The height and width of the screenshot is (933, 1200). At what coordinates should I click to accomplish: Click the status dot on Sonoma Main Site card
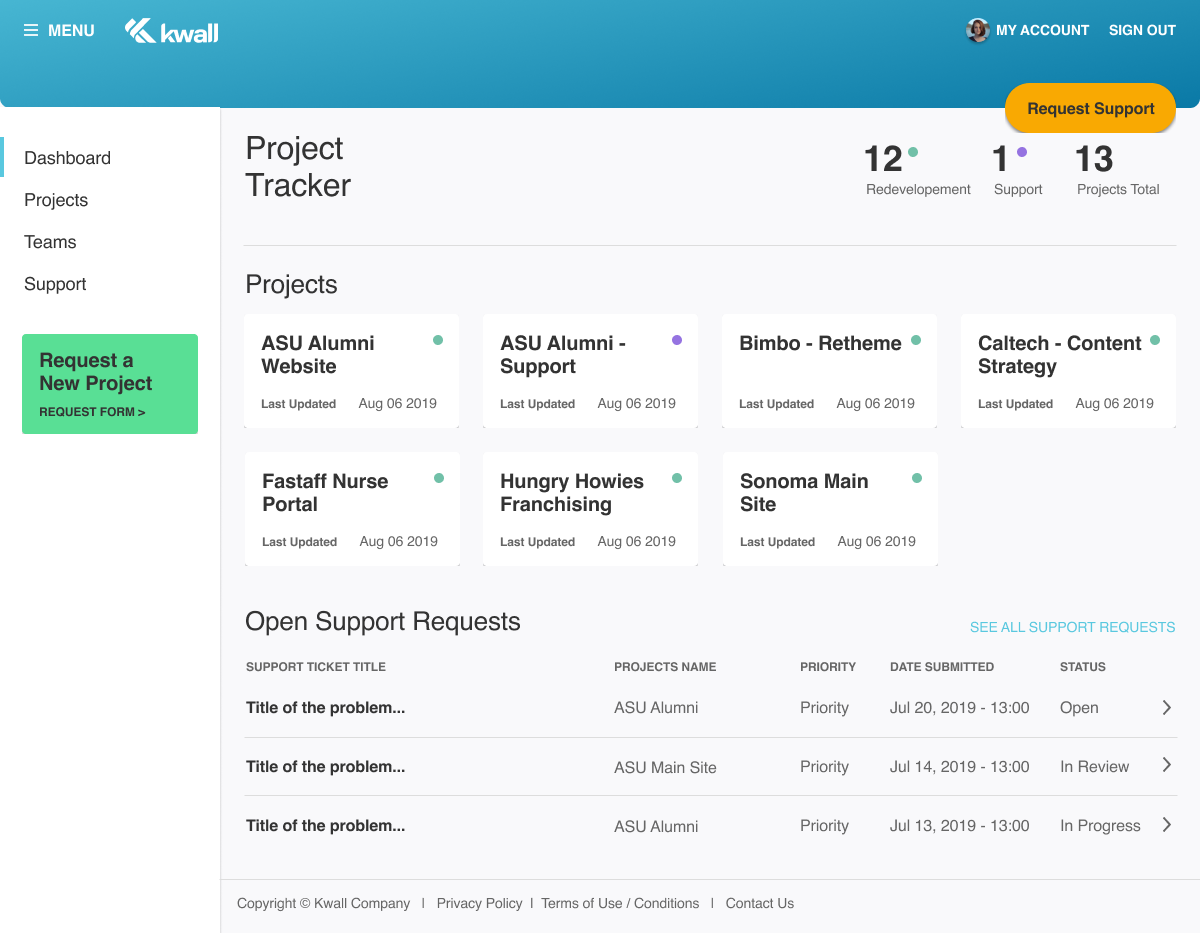point(916,478)
